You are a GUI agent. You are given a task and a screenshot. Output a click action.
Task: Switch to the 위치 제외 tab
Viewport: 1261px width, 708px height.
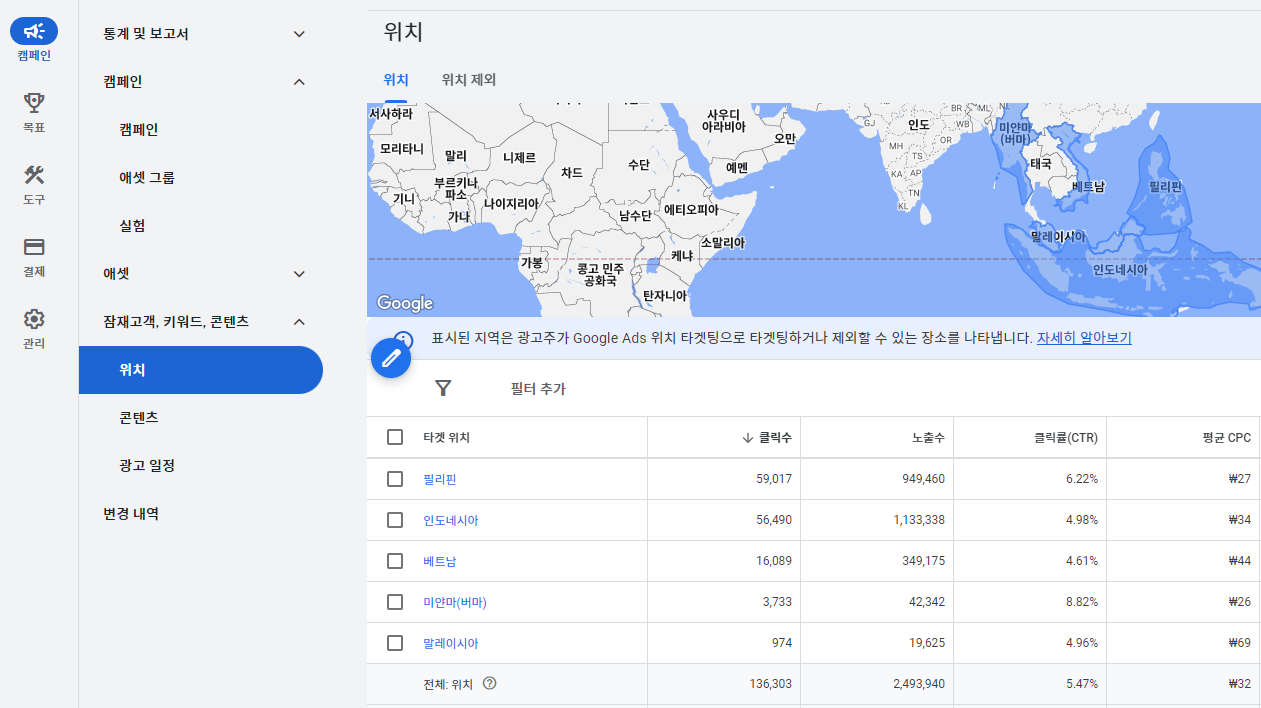pyautogui.click(x=468, y=80)
